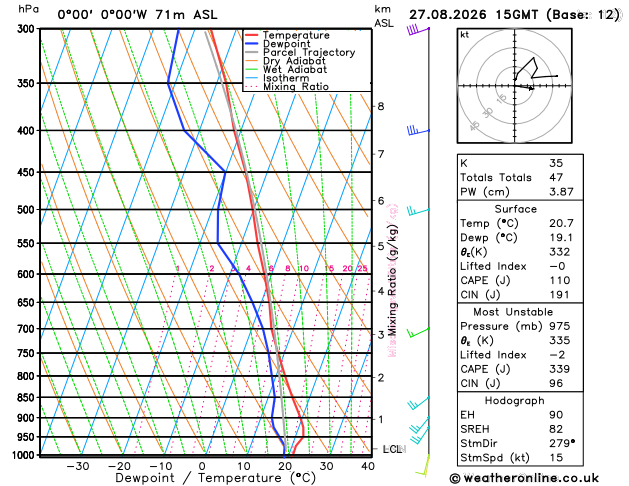Click the 1 km altitude label
The width and height of the screenshot is (629, 486).
381,419
